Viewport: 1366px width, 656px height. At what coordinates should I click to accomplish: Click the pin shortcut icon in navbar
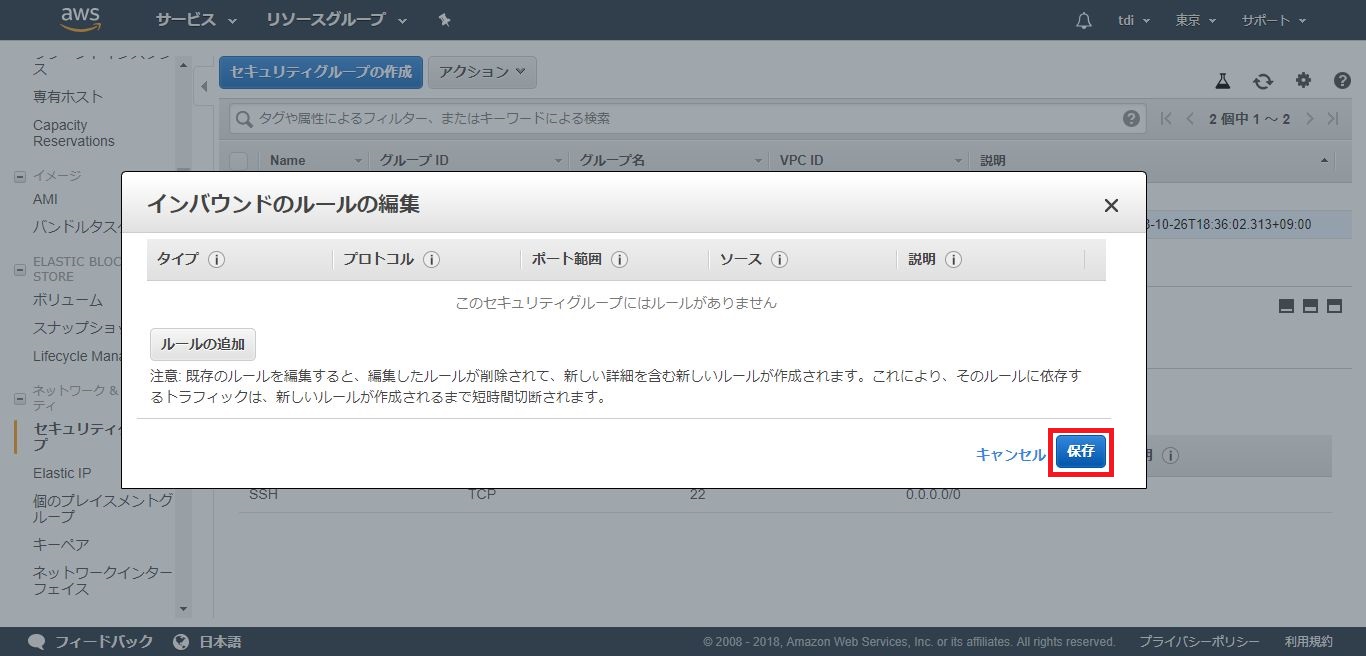pos(444,20)
